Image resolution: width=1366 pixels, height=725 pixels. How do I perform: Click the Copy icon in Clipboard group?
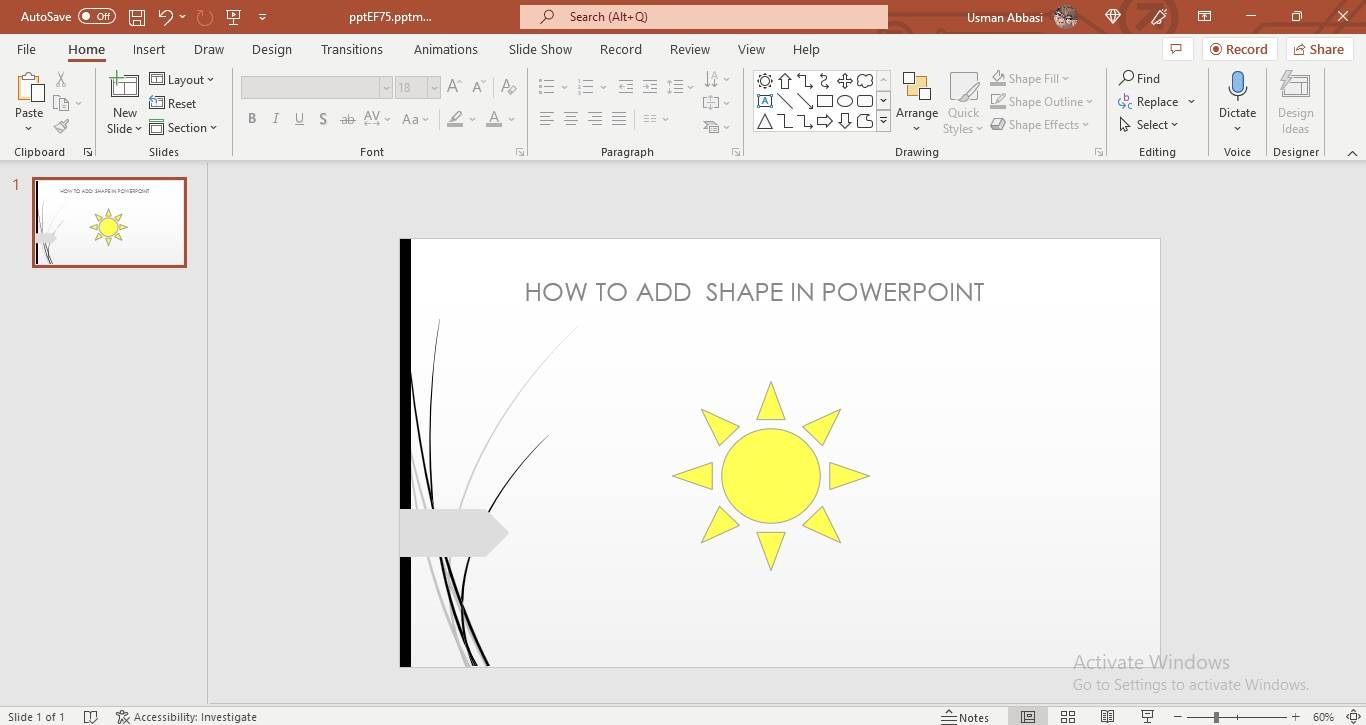pos(62,103)
